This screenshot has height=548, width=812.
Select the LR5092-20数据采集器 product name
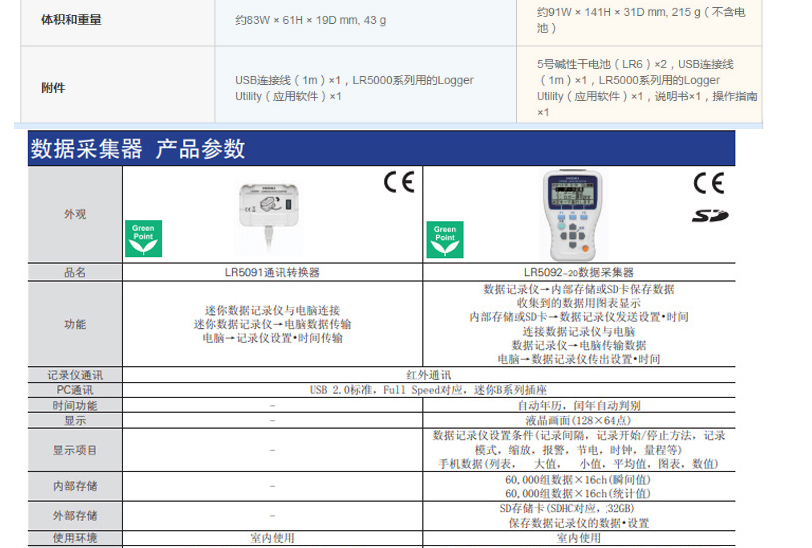pos(578,272)
